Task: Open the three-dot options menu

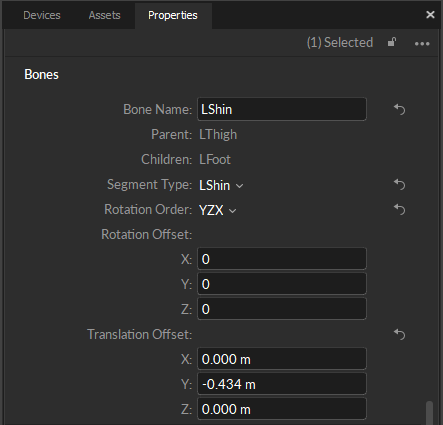Action: click(422, 44)
